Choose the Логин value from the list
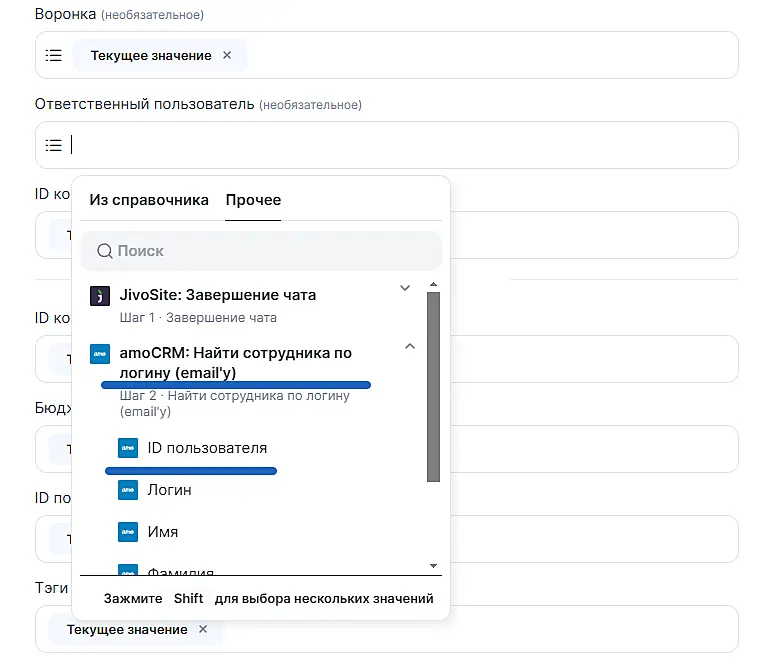Screen dimensions: 776x664 169,490
